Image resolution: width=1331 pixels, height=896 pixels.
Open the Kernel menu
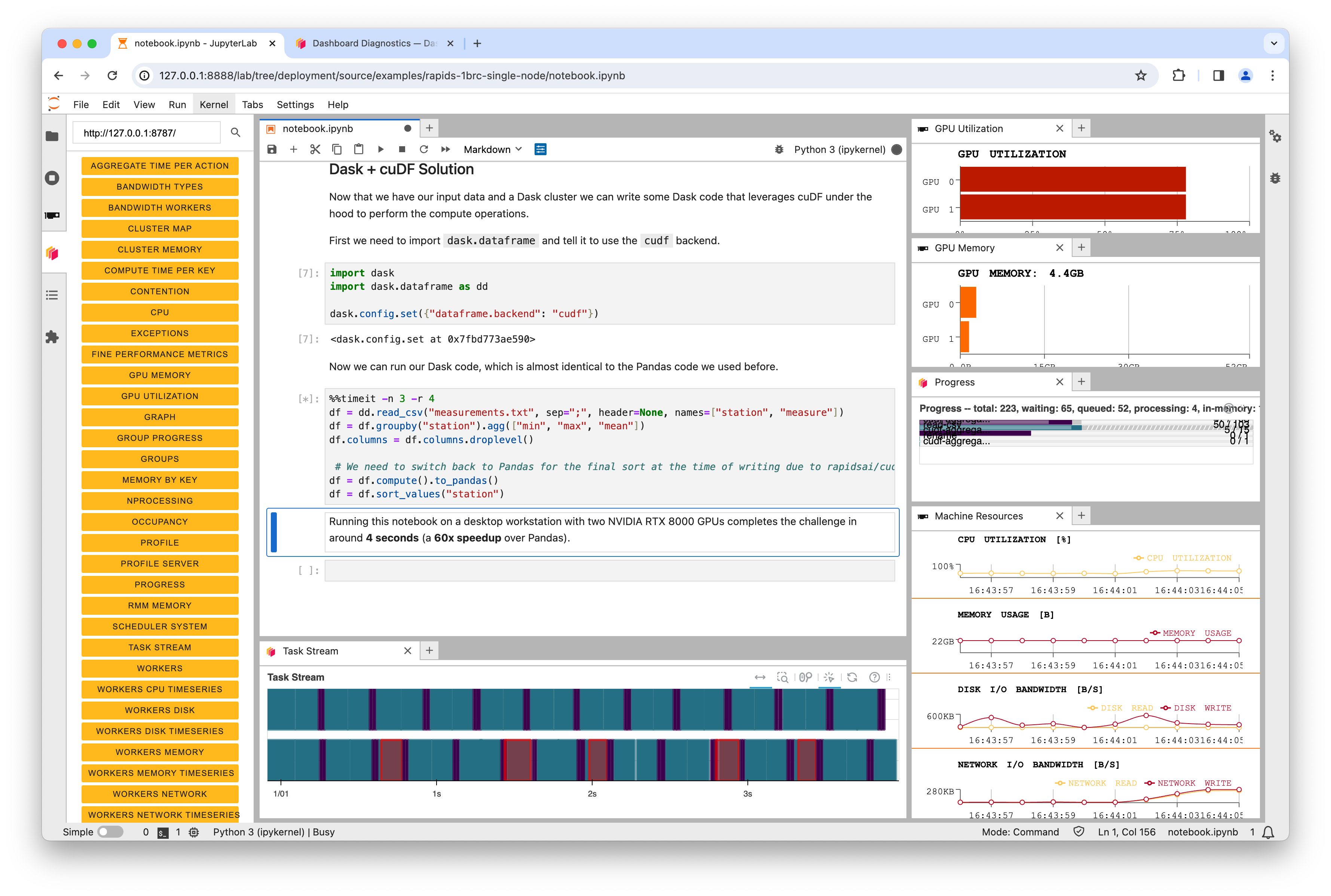(x=214, y=105)
